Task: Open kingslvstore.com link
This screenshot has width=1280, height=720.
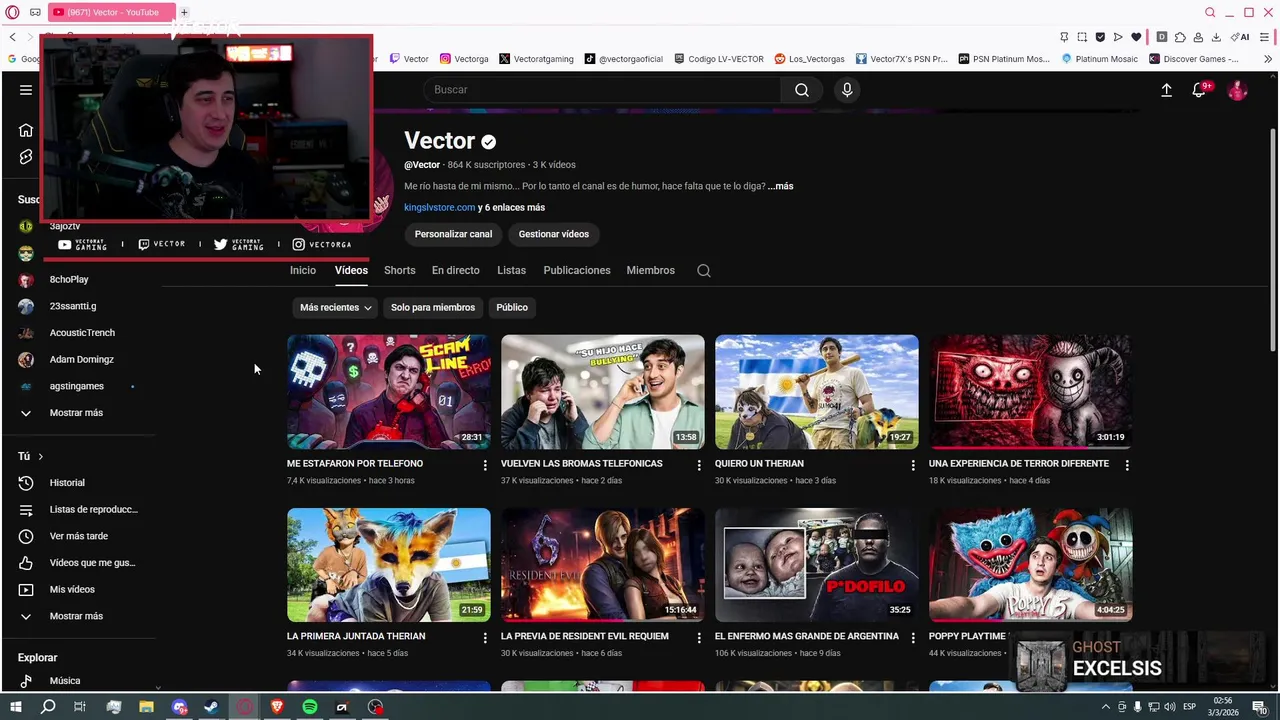Action: [439, 208]
